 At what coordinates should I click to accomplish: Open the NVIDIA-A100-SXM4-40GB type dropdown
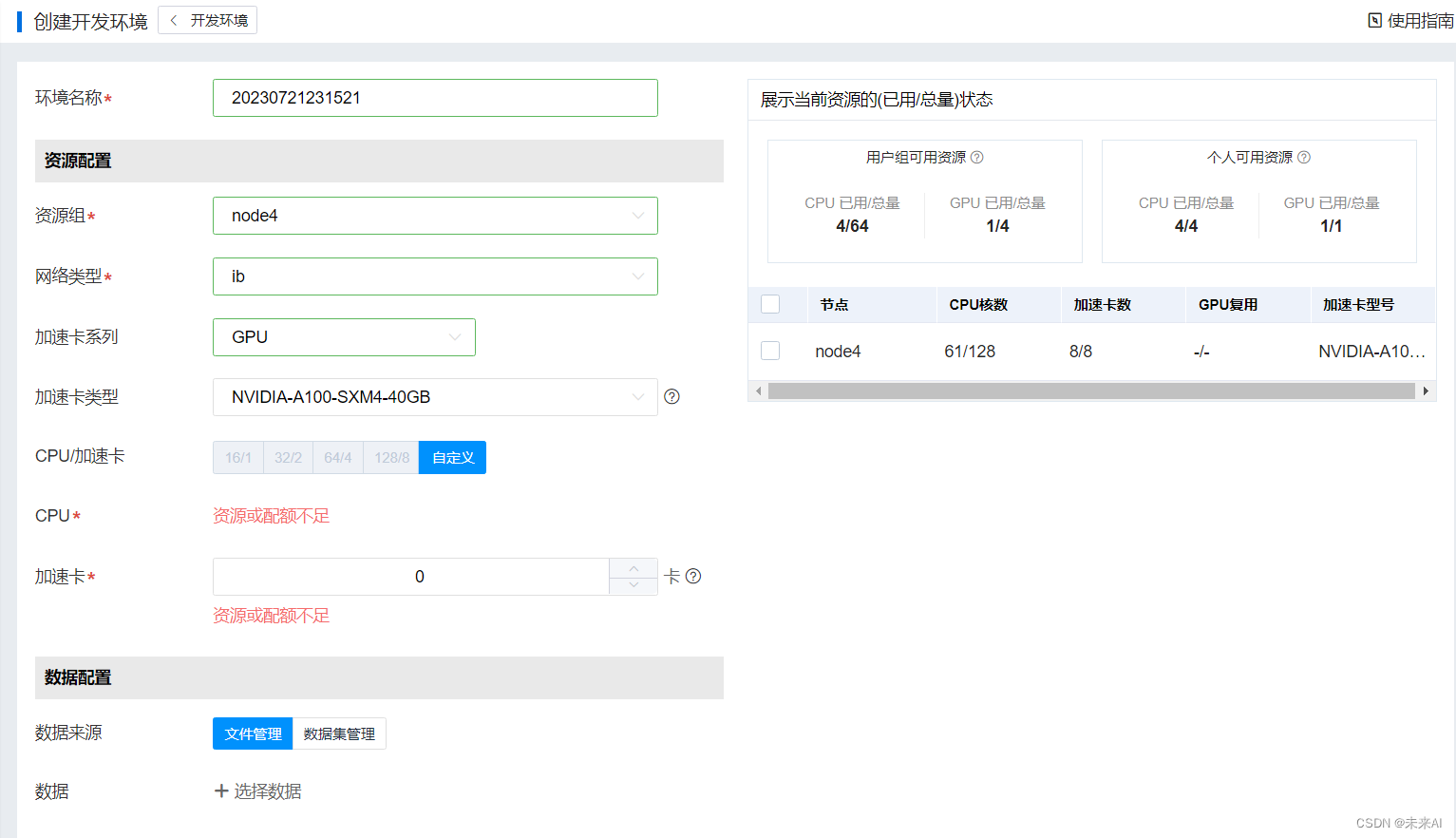point(434,396)
